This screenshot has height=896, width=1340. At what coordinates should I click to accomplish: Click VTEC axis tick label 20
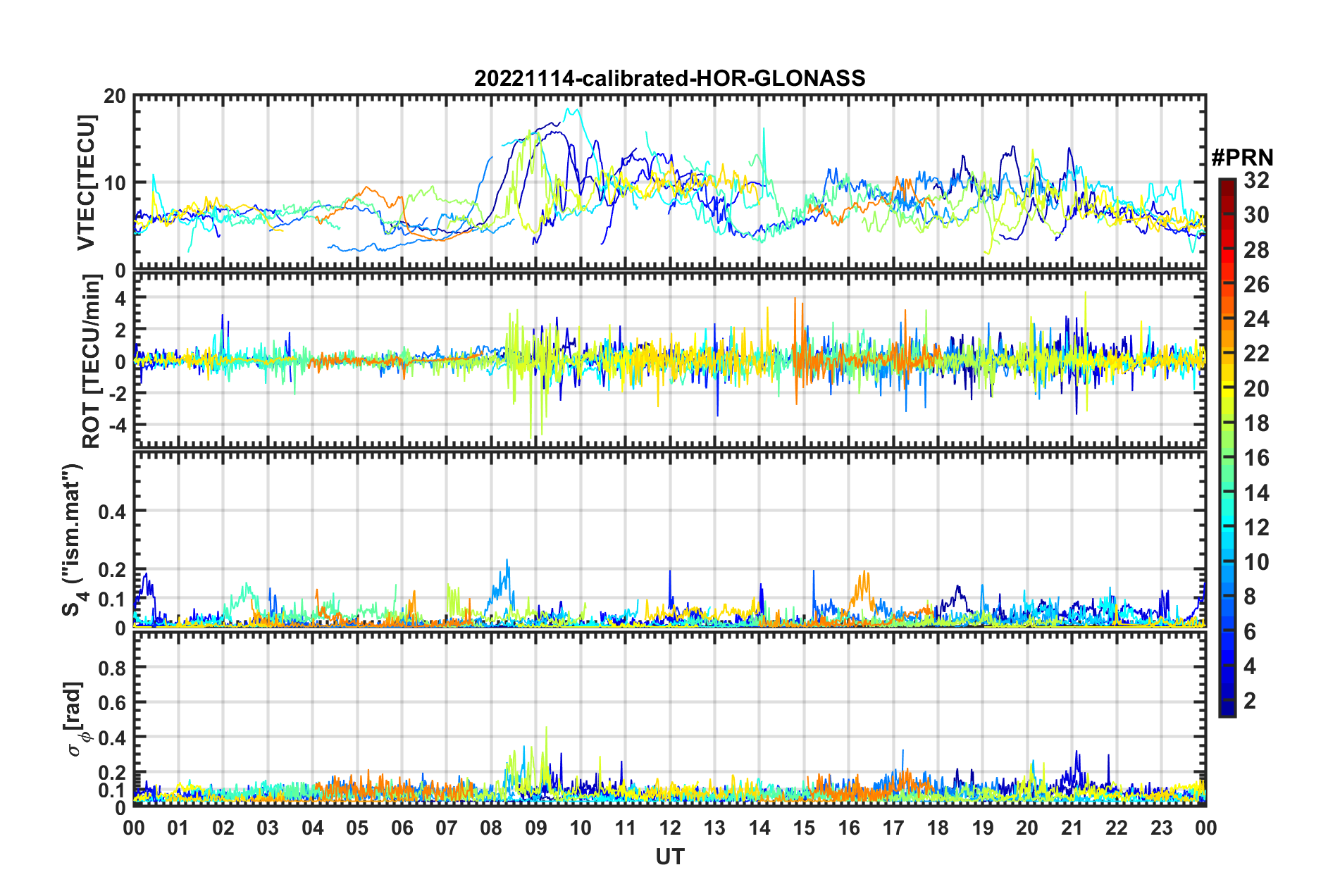(x=115, y=97)
